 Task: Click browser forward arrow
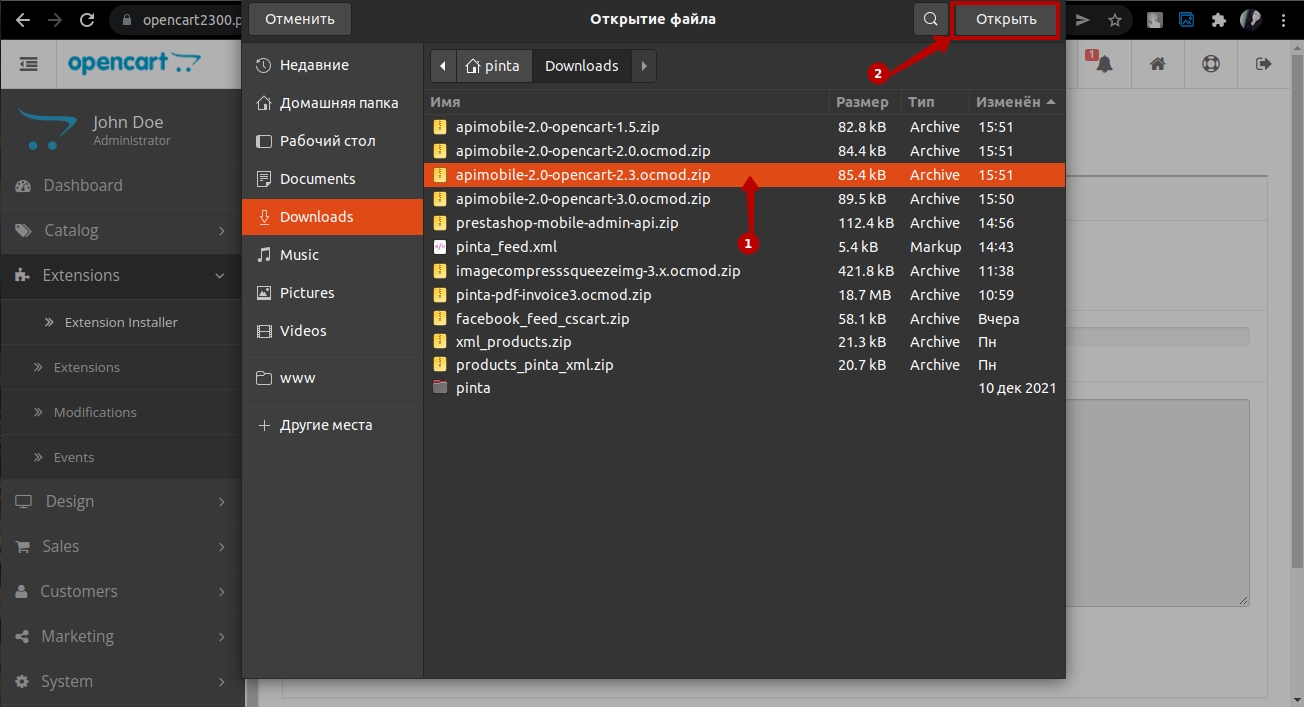(x=54, y=19)
